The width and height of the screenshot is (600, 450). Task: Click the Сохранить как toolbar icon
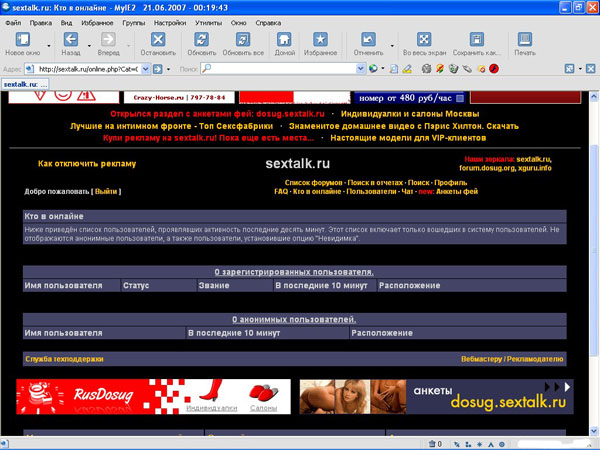pos(476,40)
